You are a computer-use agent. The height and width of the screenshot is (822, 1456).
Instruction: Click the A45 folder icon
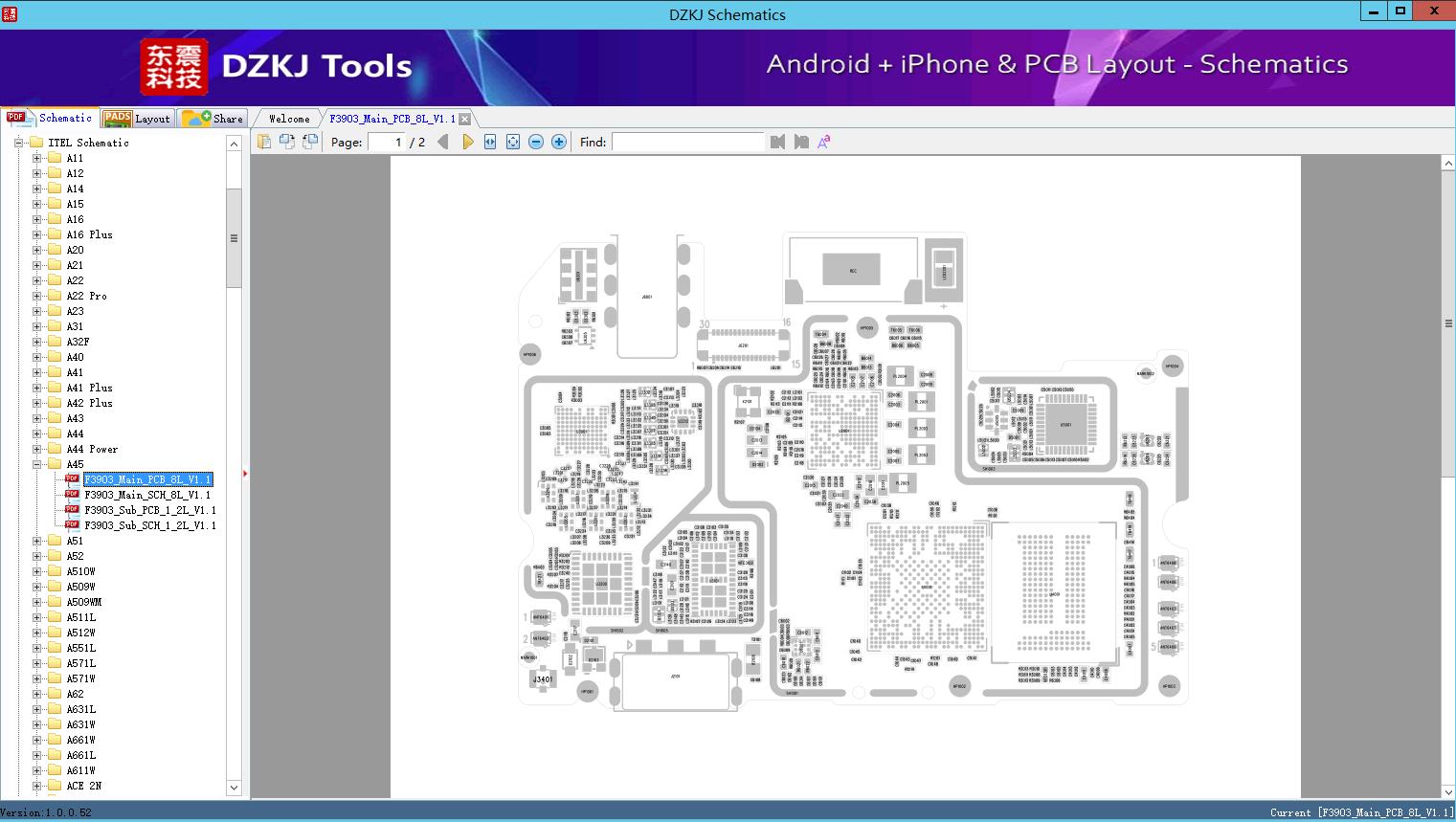tap(56, 464)
